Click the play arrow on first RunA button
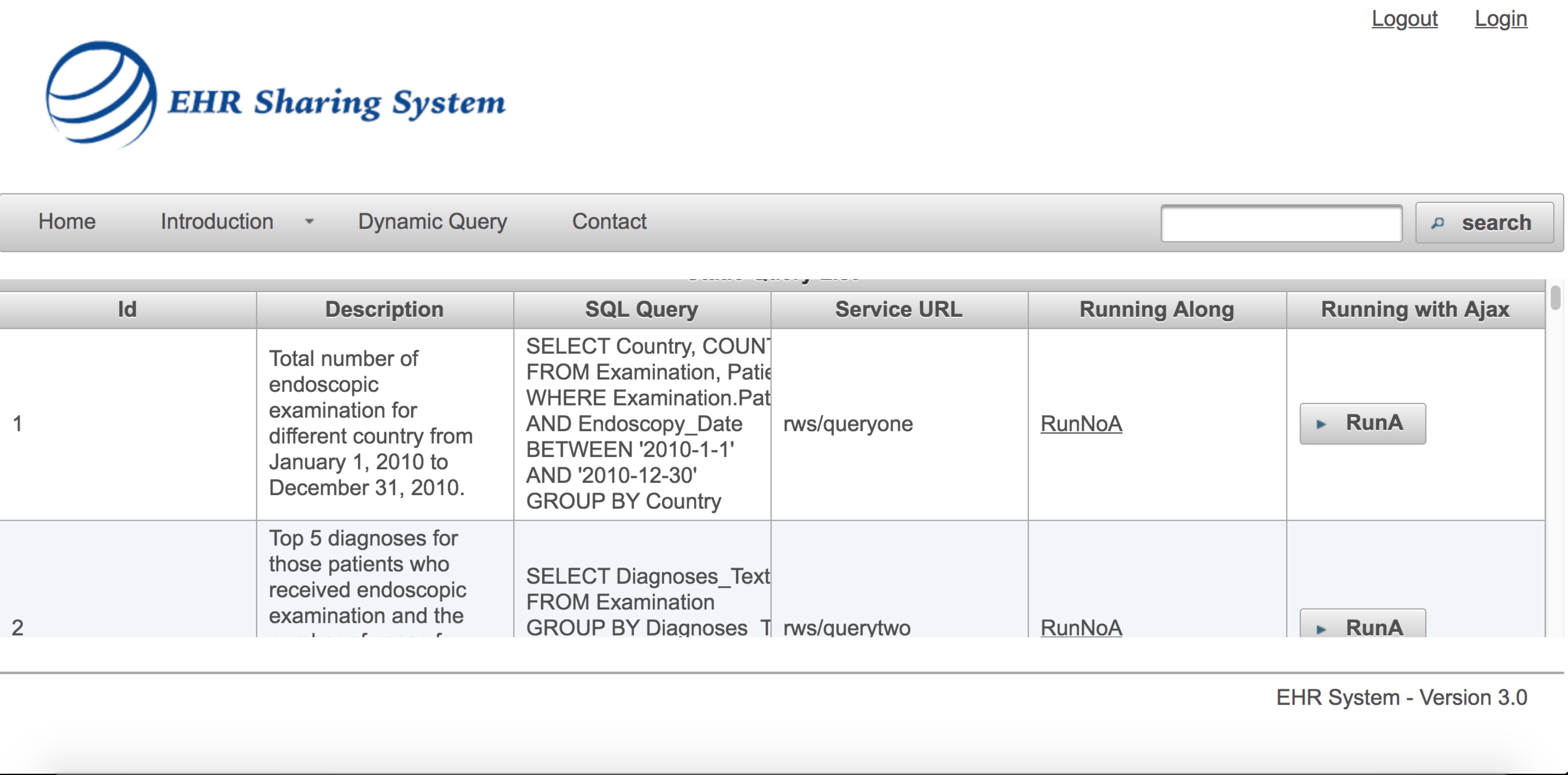Screen dimensions: 1568x775 pos(1321,424)
